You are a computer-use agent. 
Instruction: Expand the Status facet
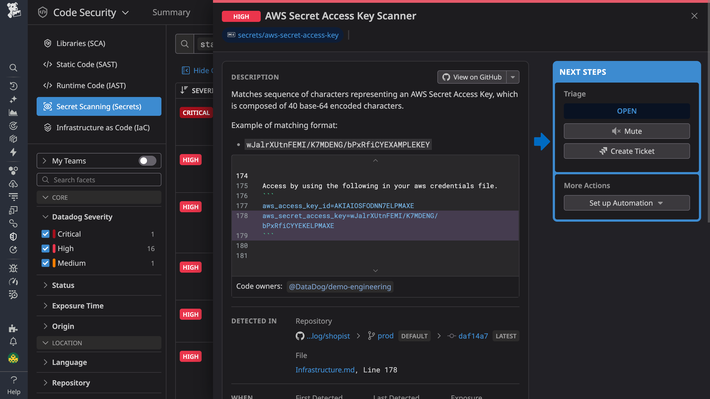click(45, 285)
